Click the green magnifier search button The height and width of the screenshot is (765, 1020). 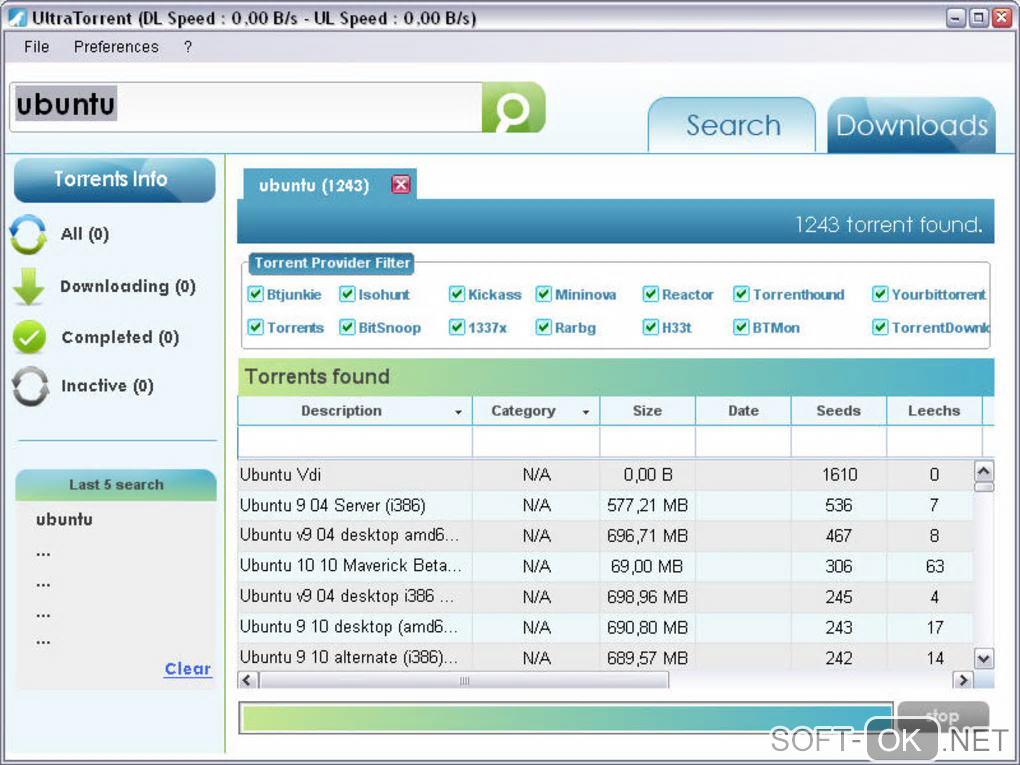[x=513, y=107]
